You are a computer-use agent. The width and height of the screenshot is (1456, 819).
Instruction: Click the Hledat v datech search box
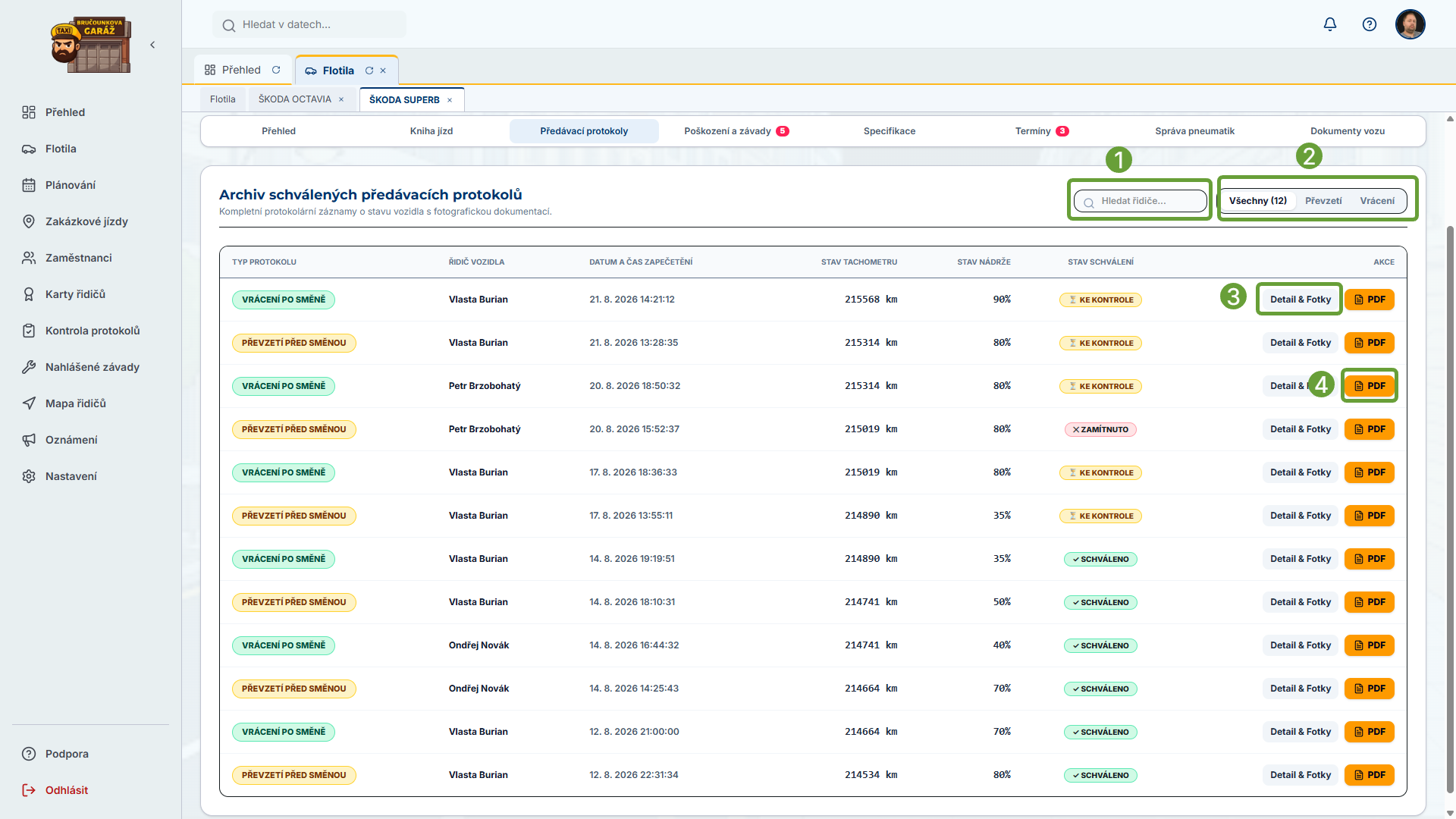coord(309,24)
